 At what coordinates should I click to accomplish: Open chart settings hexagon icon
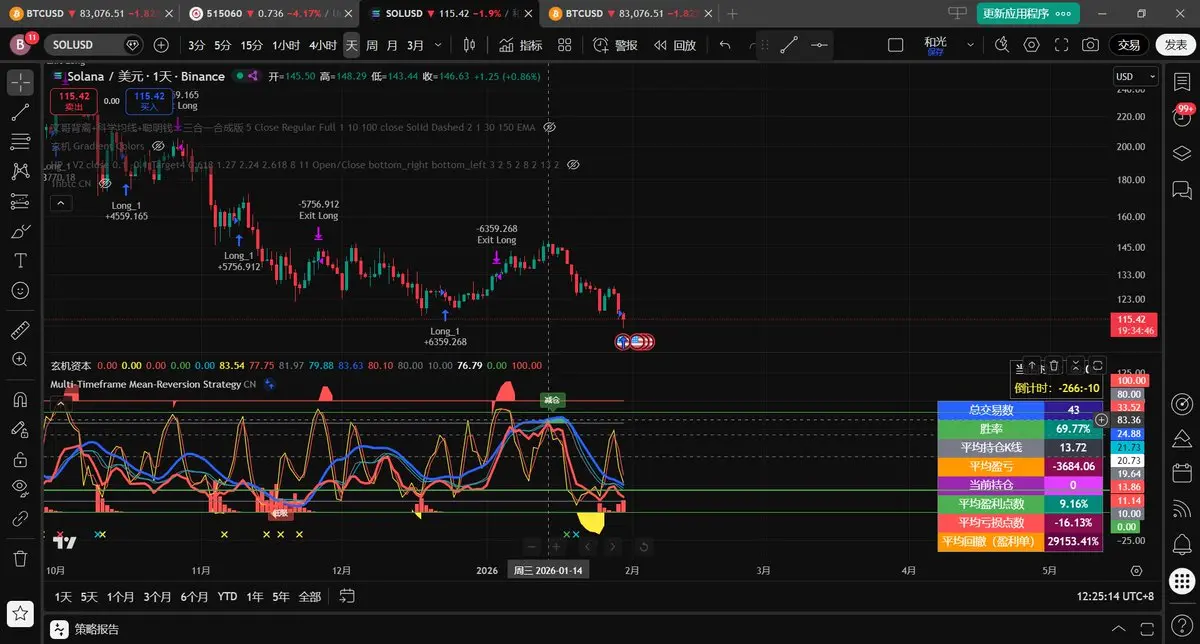[x=1032, y=45]
